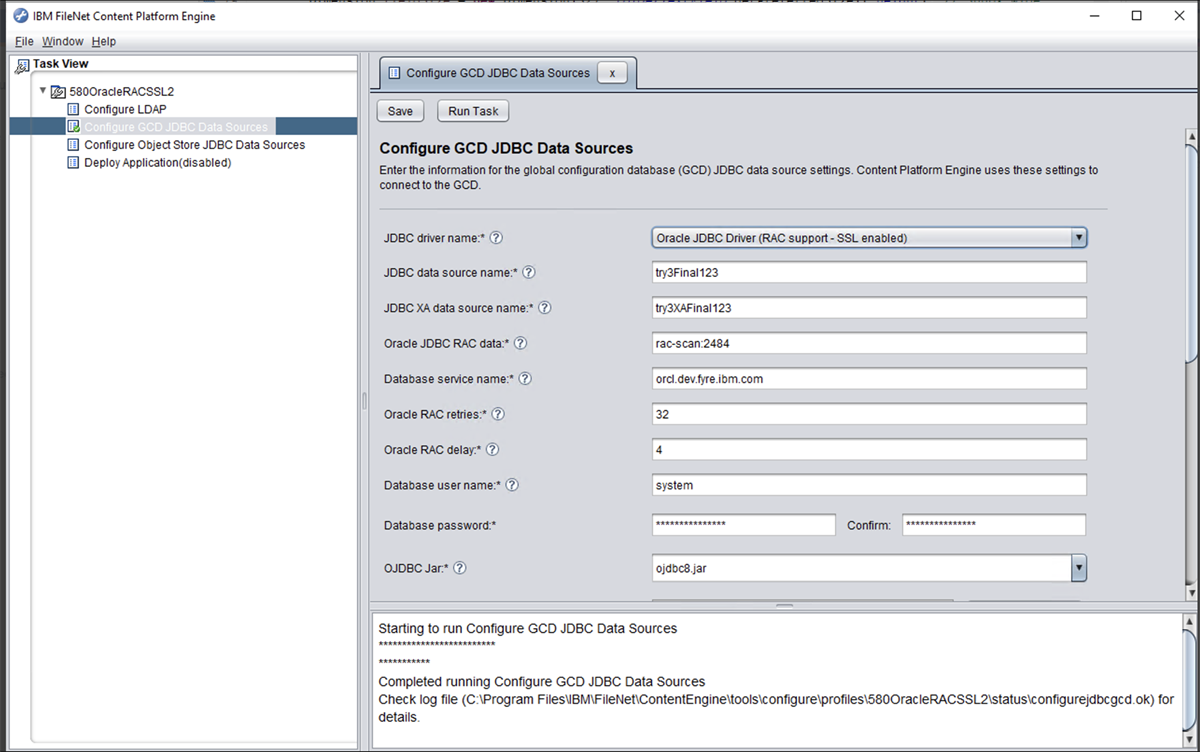
Task: Click help icon beside Oracle JDBC RAC data
Action: coord(520,343)
